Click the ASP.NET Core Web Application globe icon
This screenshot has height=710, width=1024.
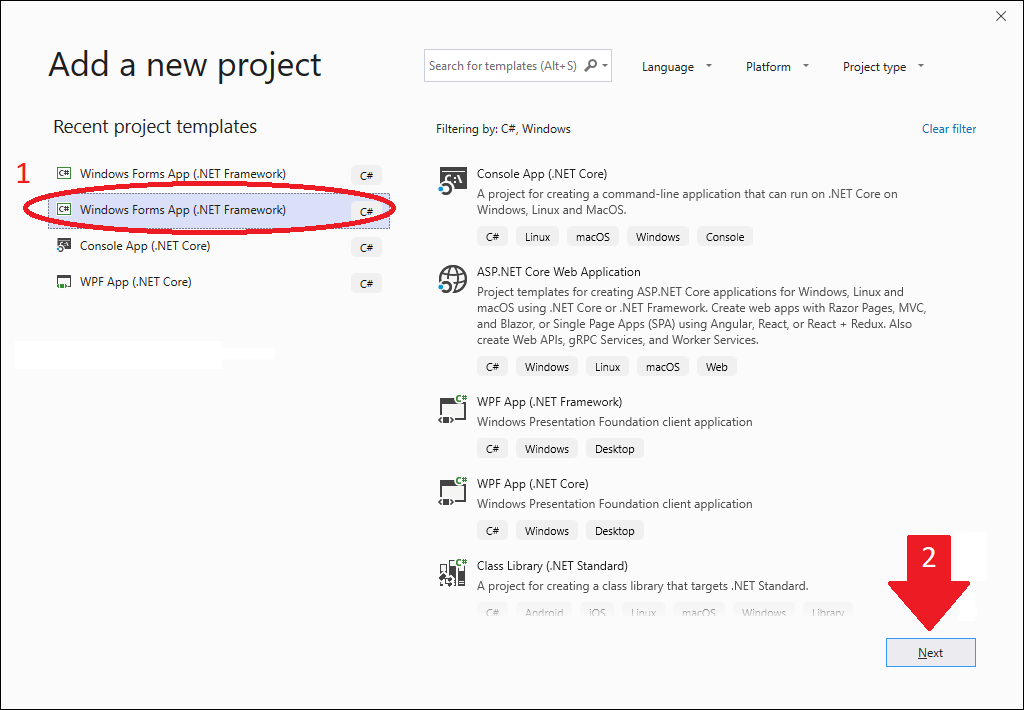453,279
